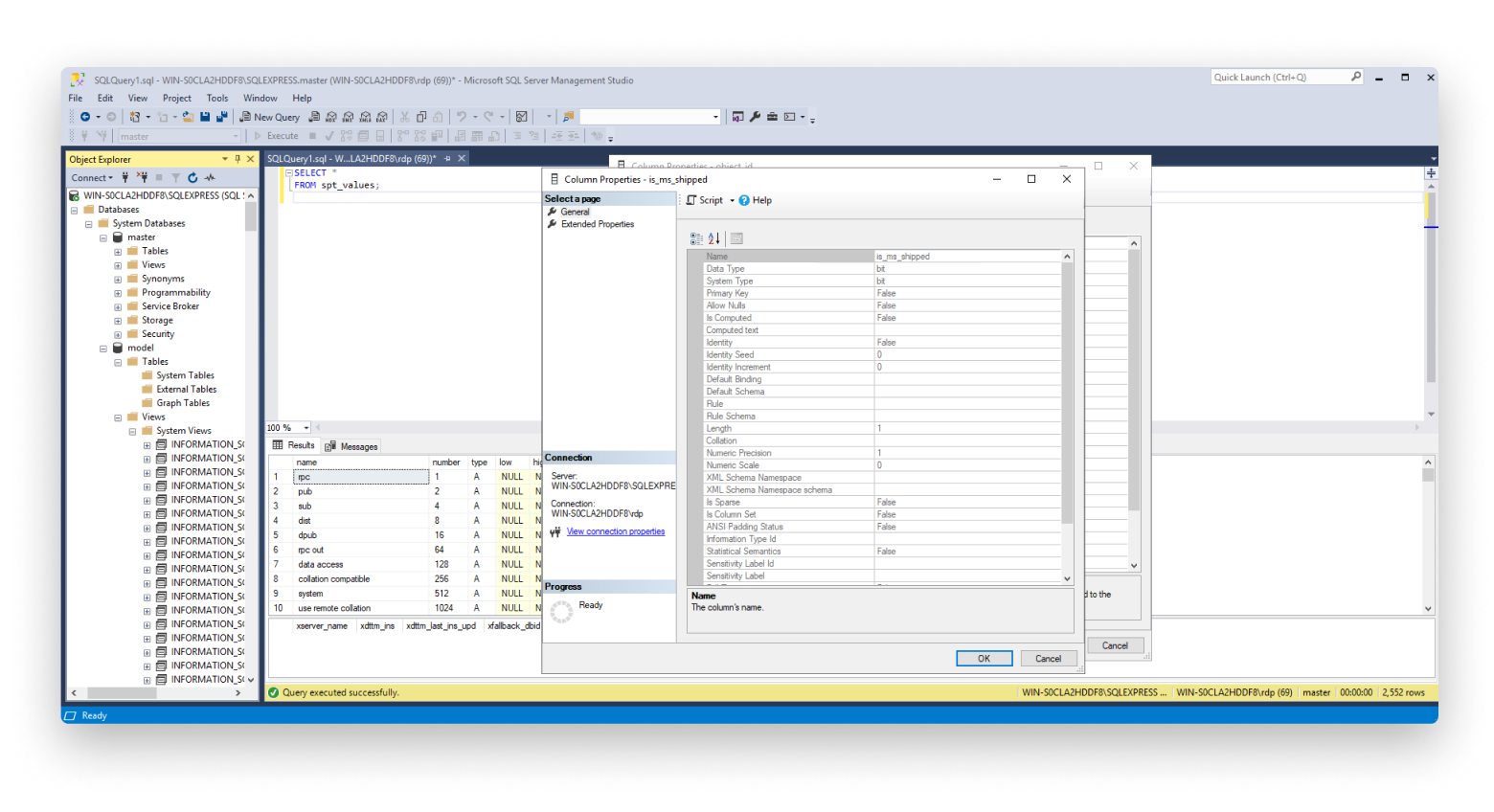Open the Tools menu

tap(217, 98)
